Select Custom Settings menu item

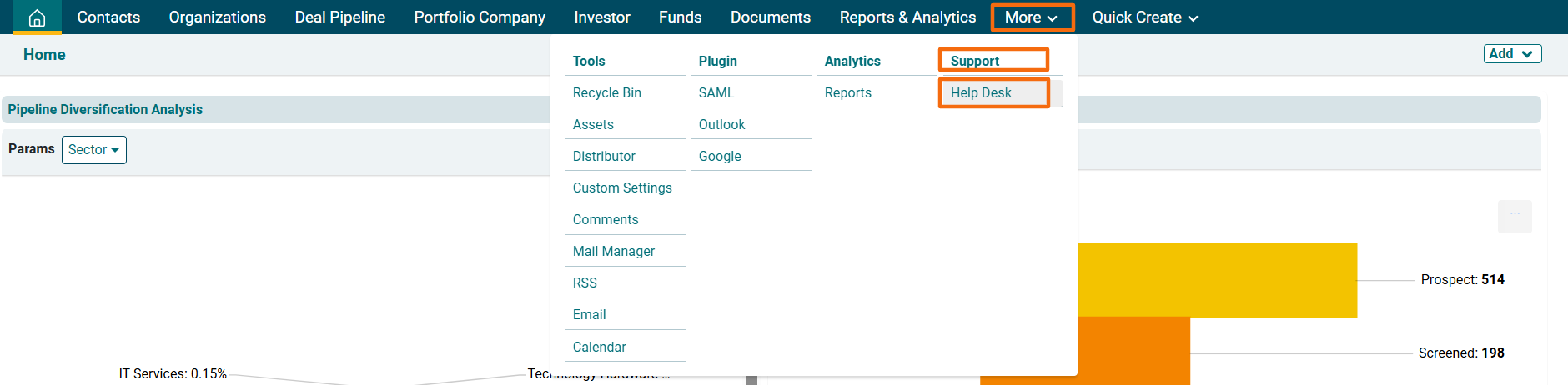click(x=622, y=188)
